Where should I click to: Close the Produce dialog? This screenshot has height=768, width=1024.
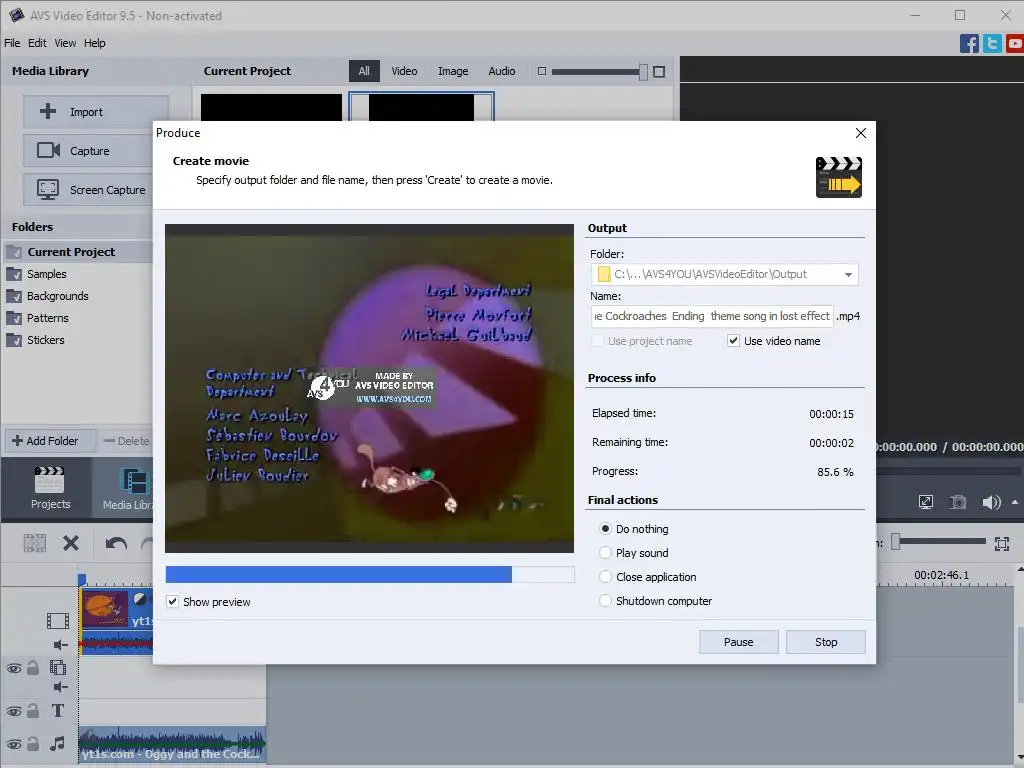pos(861,133)
